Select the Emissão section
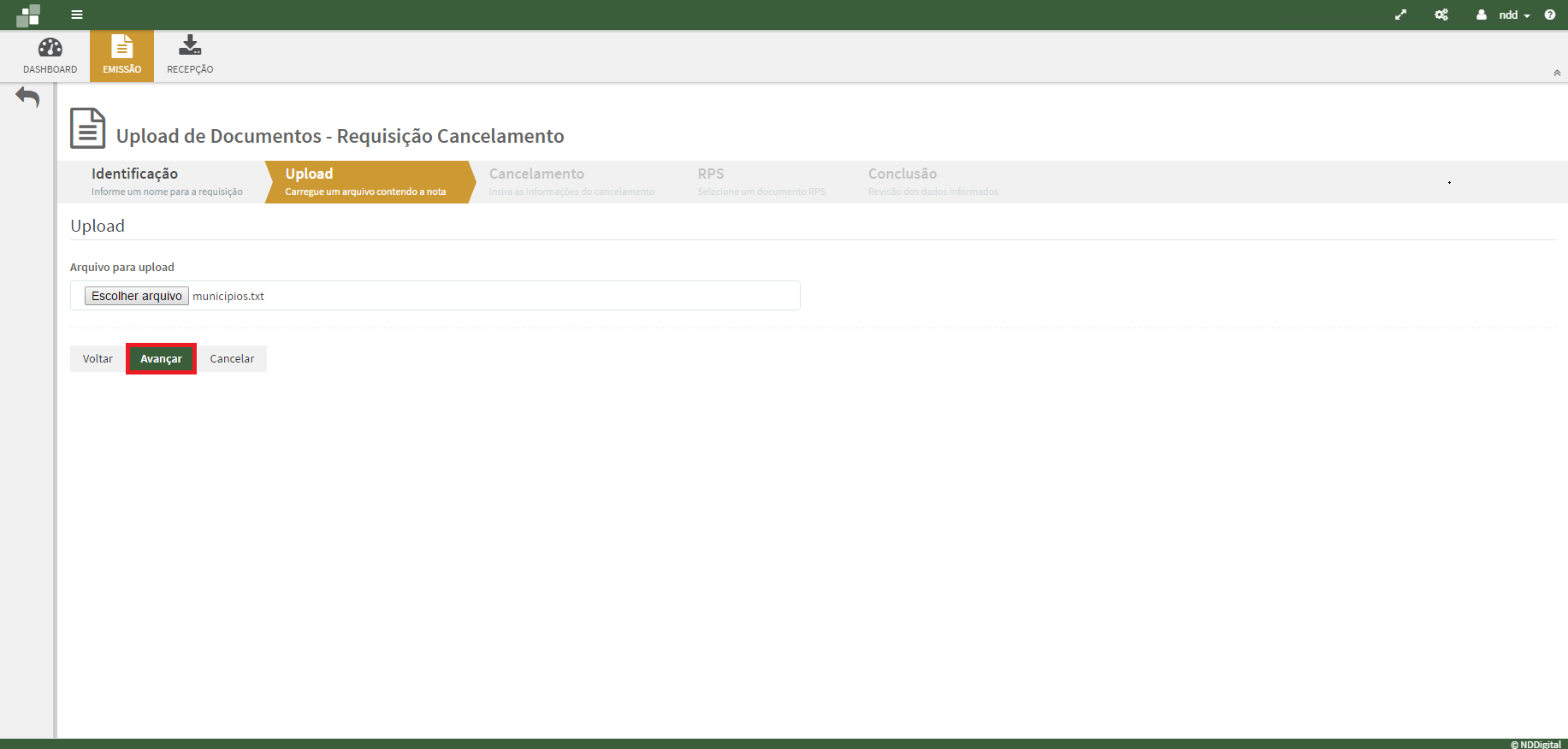This screenshot has width=1568, height=749. (122, 56)
